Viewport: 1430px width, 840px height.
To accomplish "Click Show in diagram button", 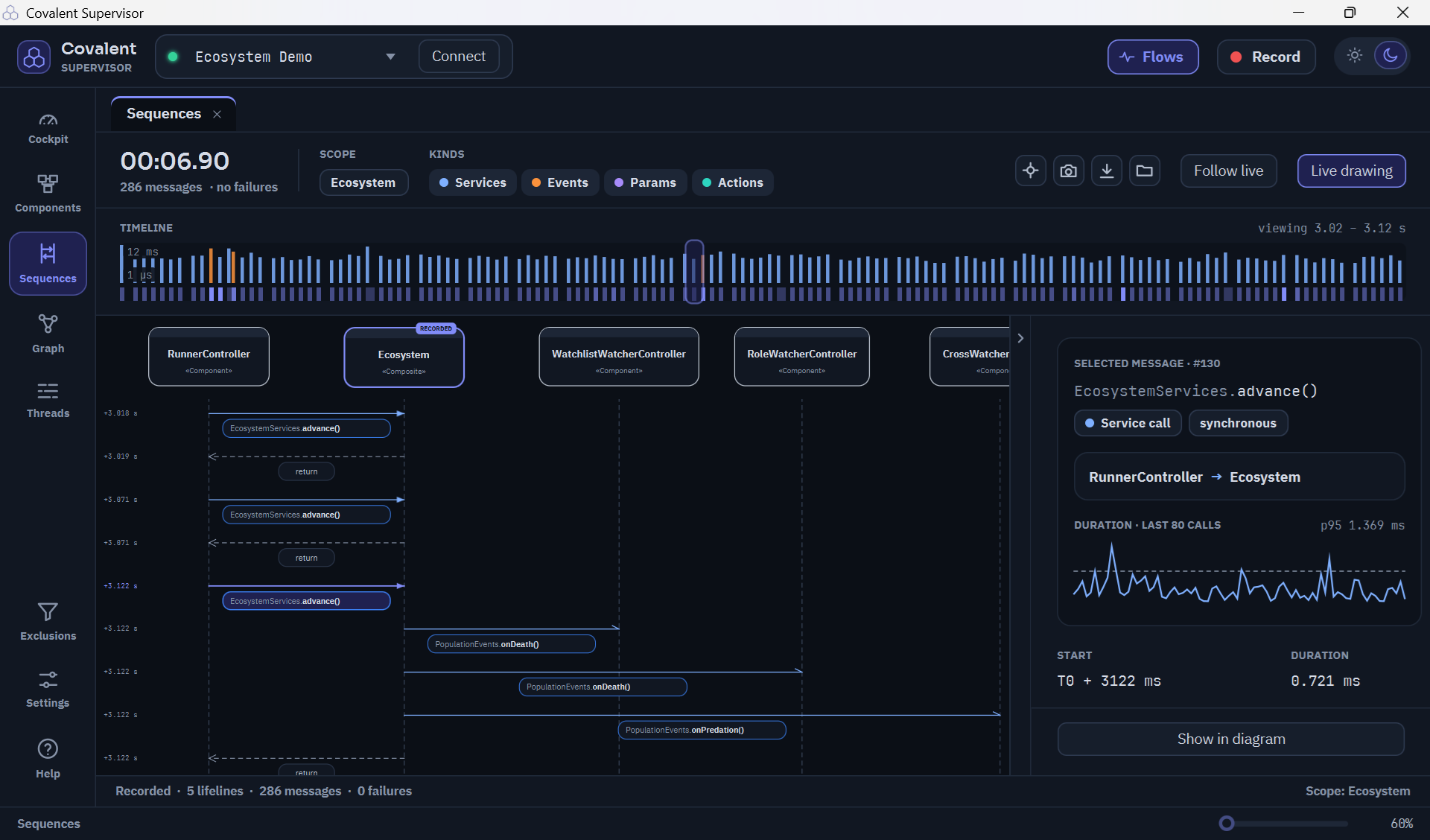I will tap(1231, 739).
